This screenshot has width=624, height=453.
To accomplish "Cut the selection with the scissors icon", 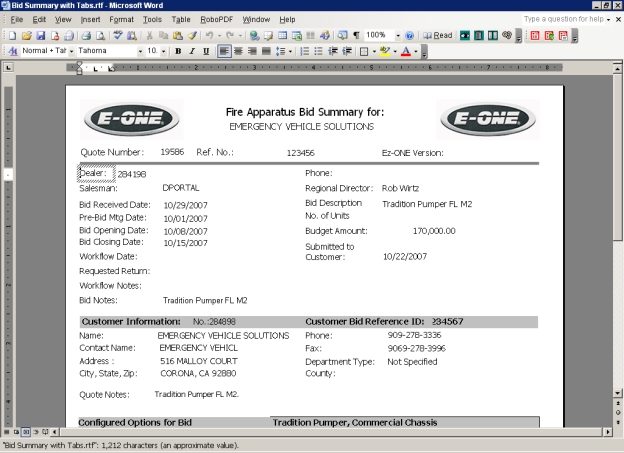I will pyautogui.click(x=149, y=36).
